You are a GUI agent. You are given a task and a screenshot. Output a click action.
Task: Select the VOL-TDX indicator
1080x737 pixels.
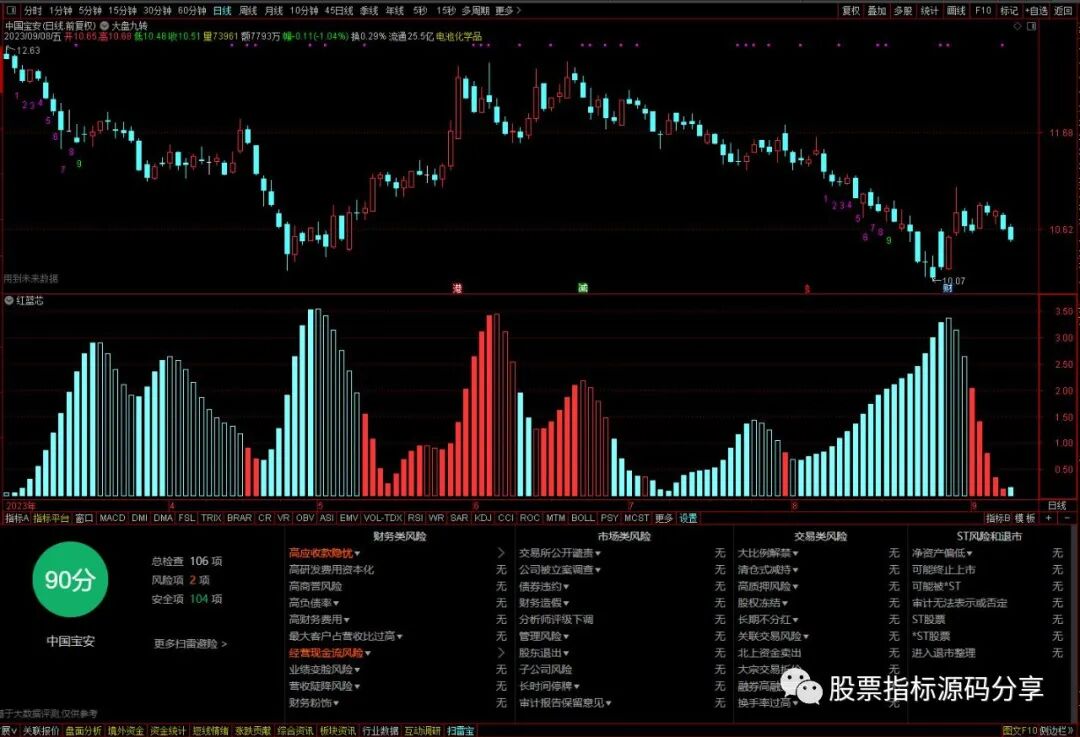click(x=383, y=518)
